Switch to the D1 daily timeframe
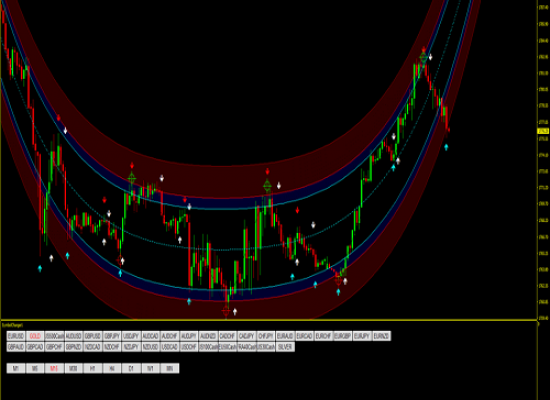The width and height of the screenshot is (550, 400). coord(131,368)
